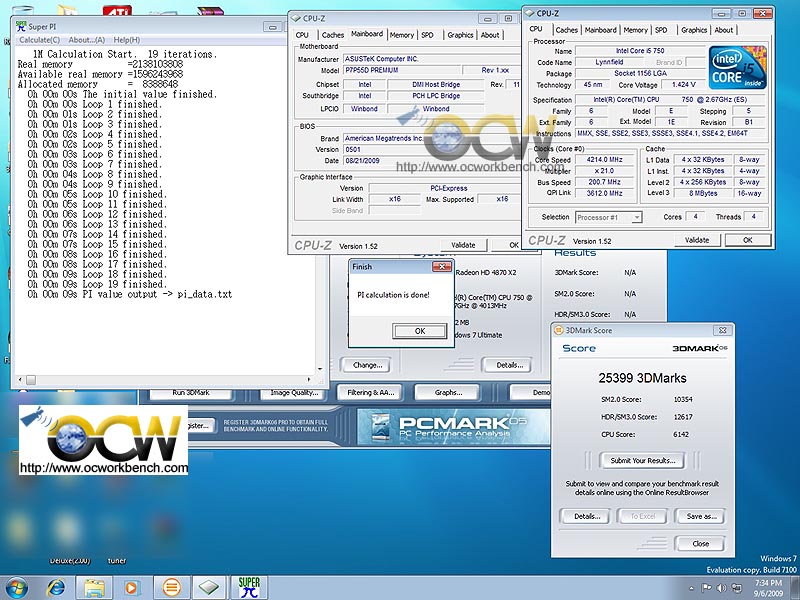The image size is (800, 600).
Task: Click the PCMark05 banner in 3DMark06
Action: click(x=454, y=427)
